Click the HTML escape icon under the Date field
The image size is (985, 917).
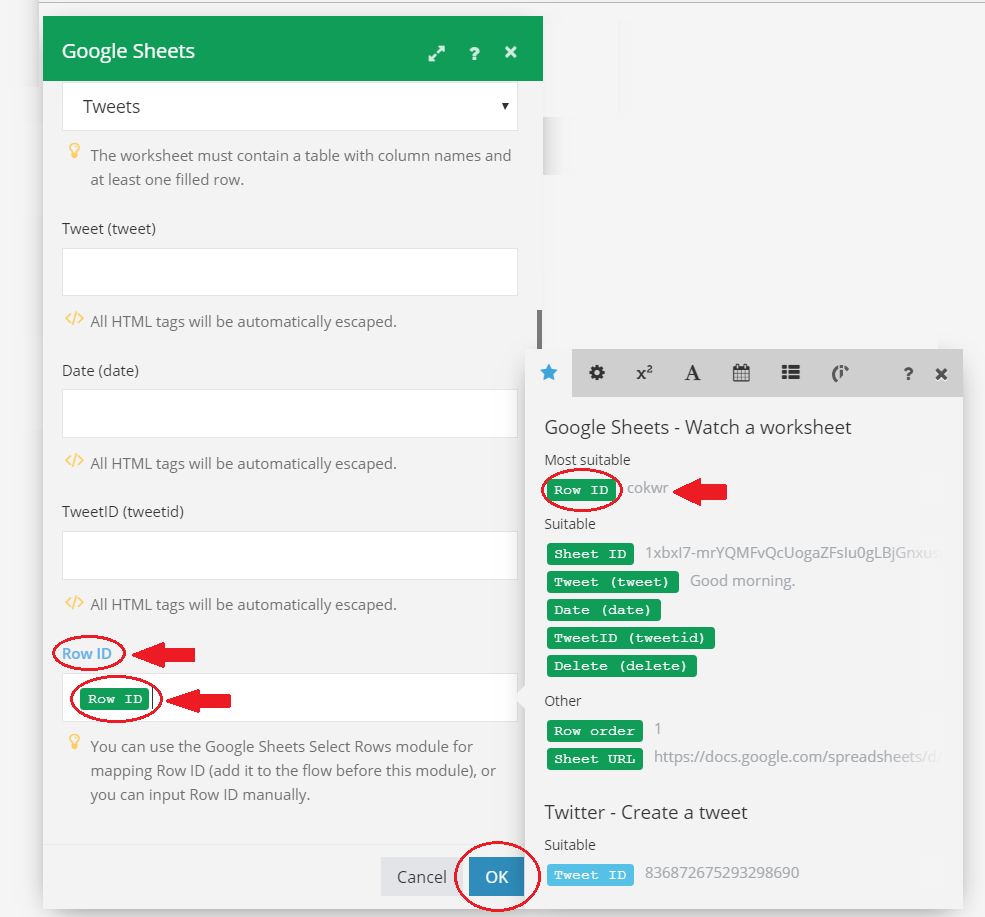[74, 460]
